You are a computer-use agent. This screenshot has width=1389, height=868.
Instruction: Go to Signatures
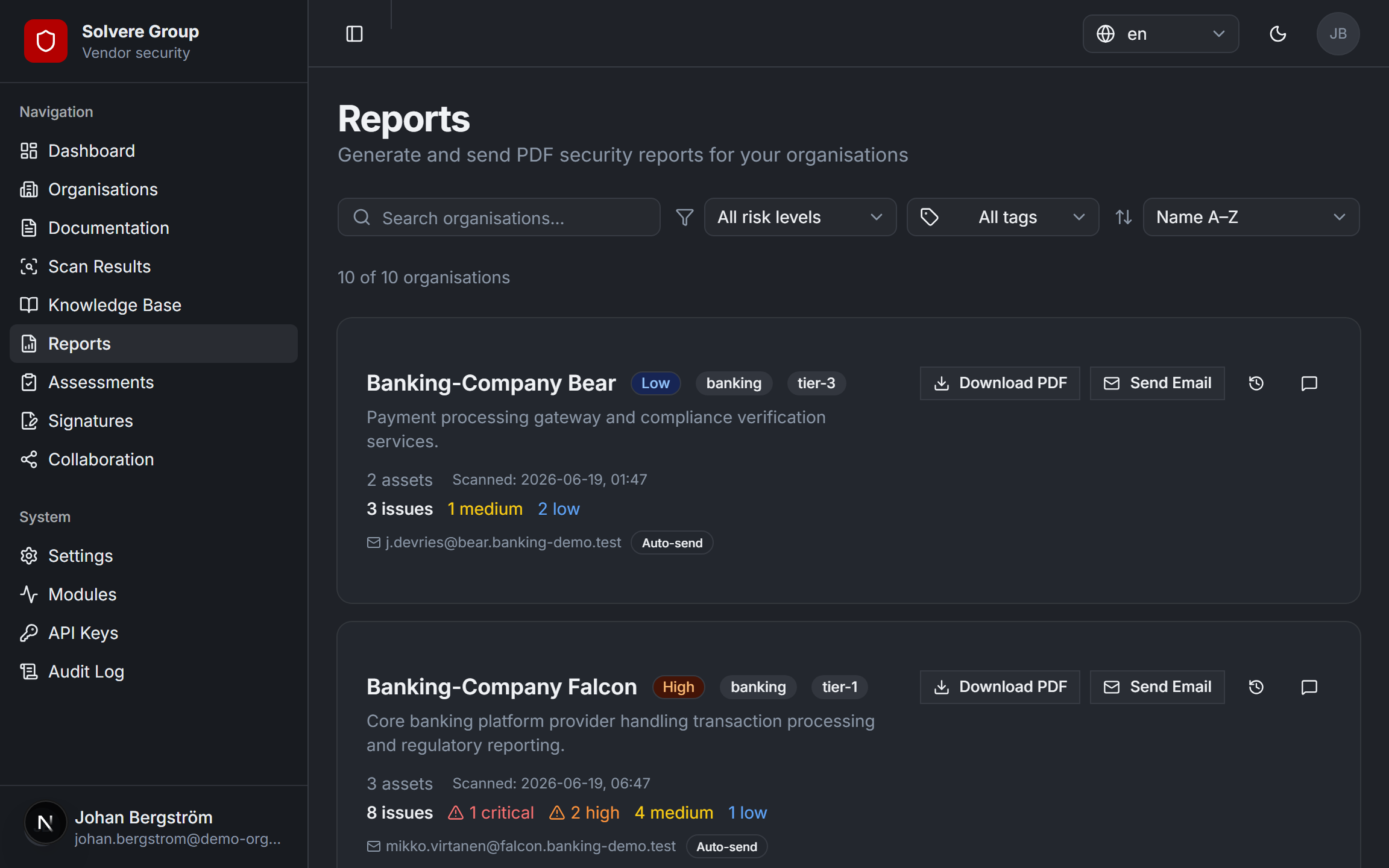(x=154, y=421)
